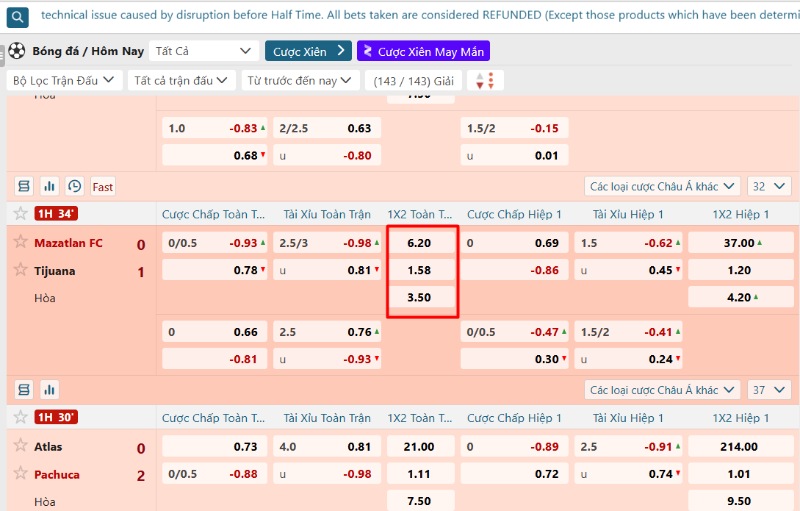Image resolution: width=800 pixels, height=511 pixels.
Task: Switch to Cược Xiên May Mắn
Action: (x=423, y=51)
